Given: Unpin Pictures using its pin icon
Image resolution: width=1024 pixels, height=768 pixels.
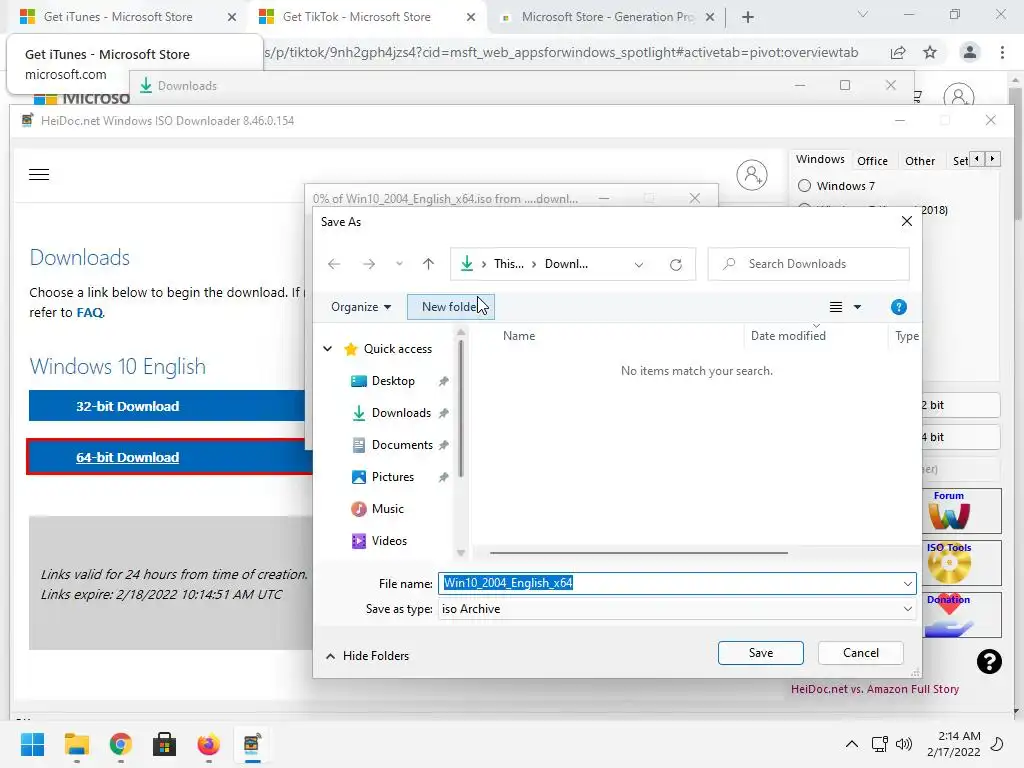Looking at the screenshot, I should click(x=443, y=477).
